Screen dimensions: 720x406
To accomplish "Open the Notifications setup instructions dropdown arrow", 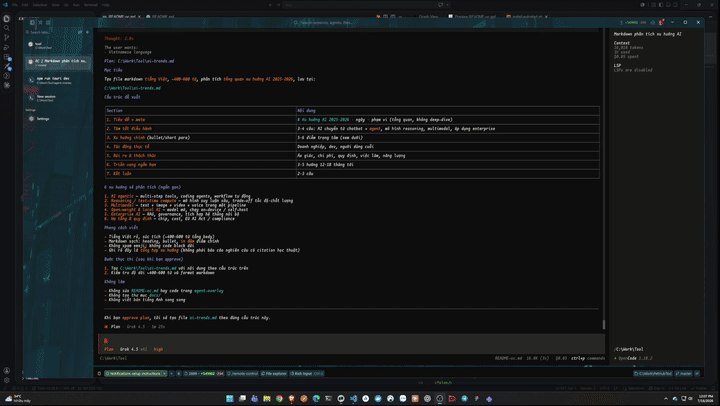I will pos(164,373).
